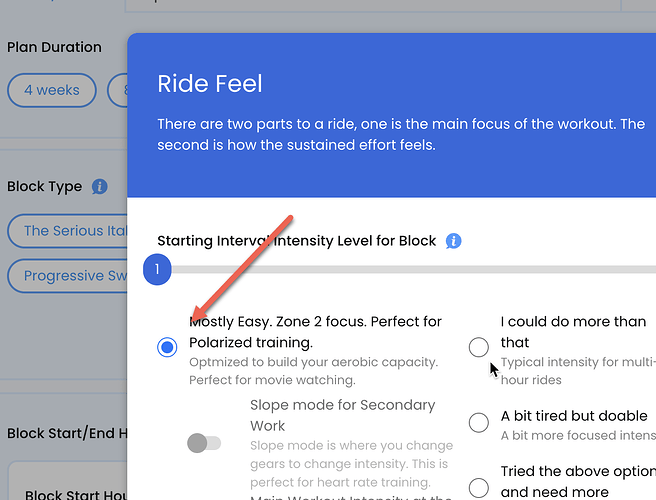Click 'Slope mode for Secondary Work' label

(343, 415)
